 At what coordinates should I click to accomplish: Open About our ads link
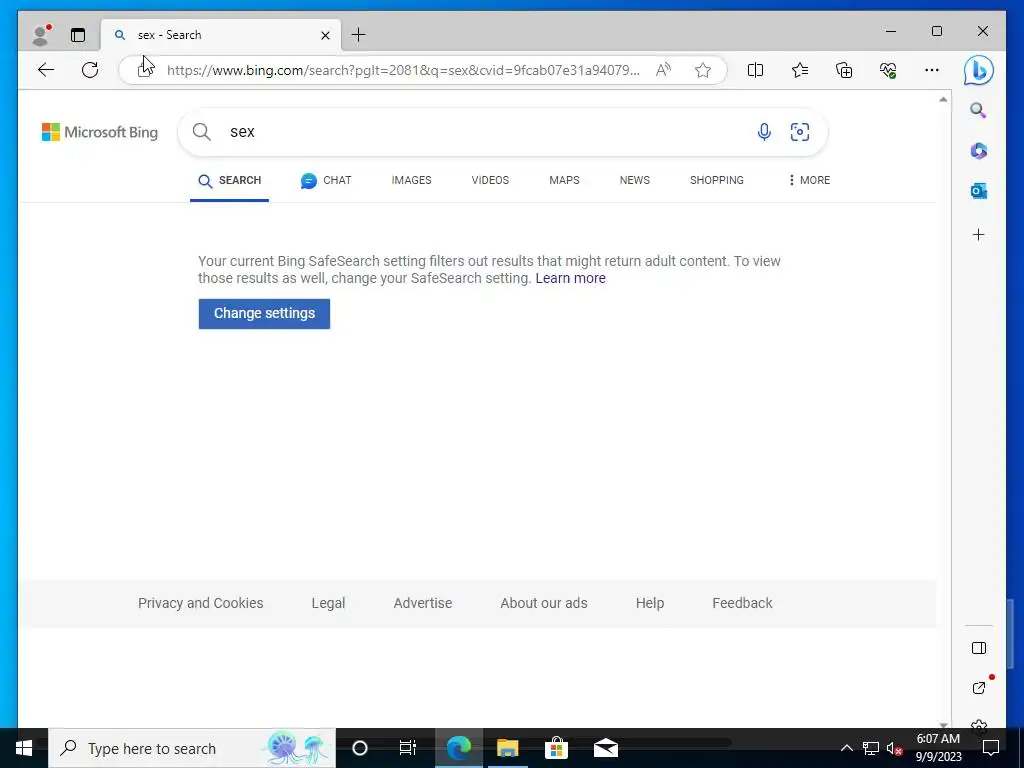click(x=543, y=603)
